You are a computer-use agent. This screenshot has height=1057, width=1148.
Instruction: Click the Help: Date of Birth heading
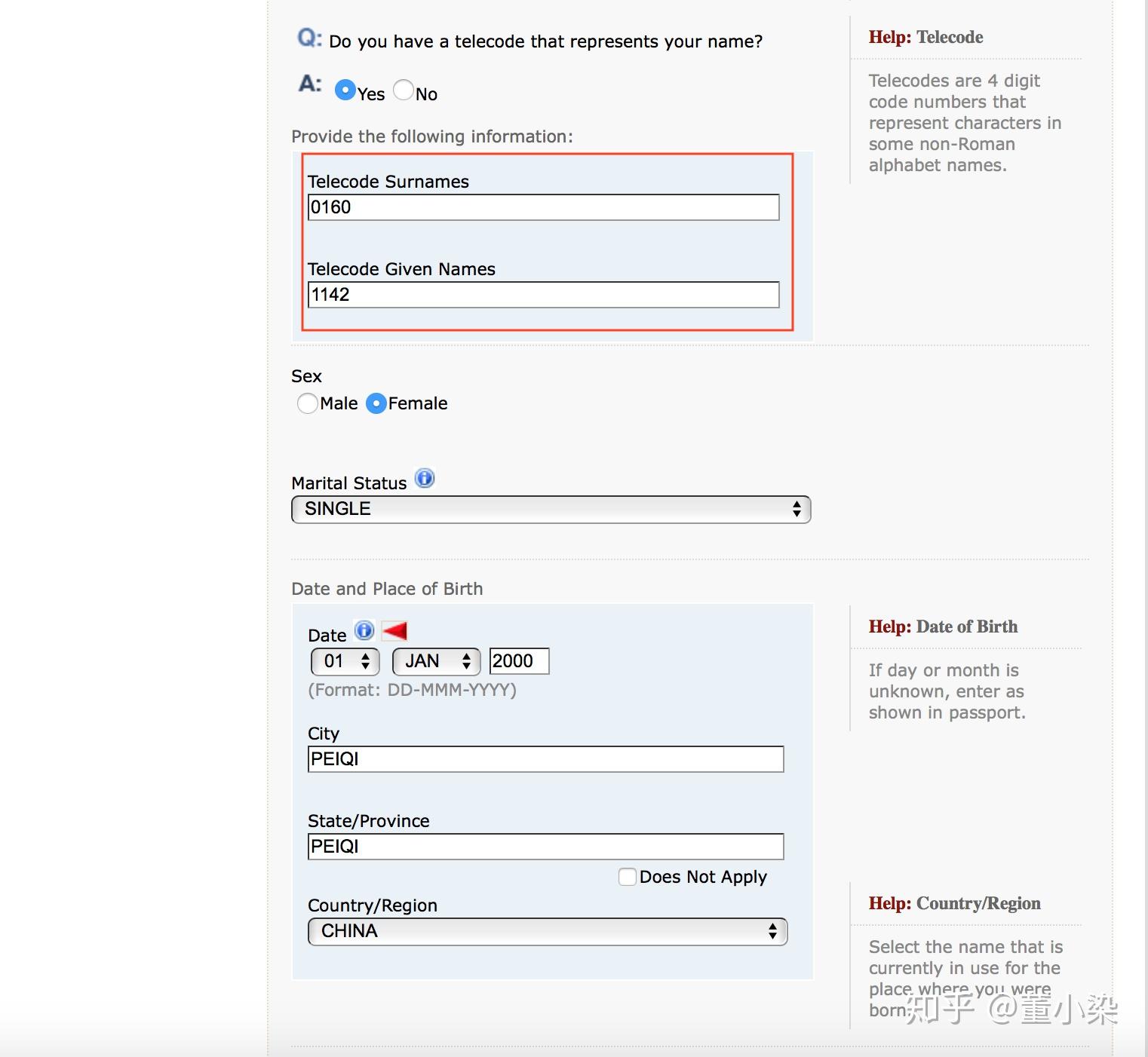[x=943, y=627]
